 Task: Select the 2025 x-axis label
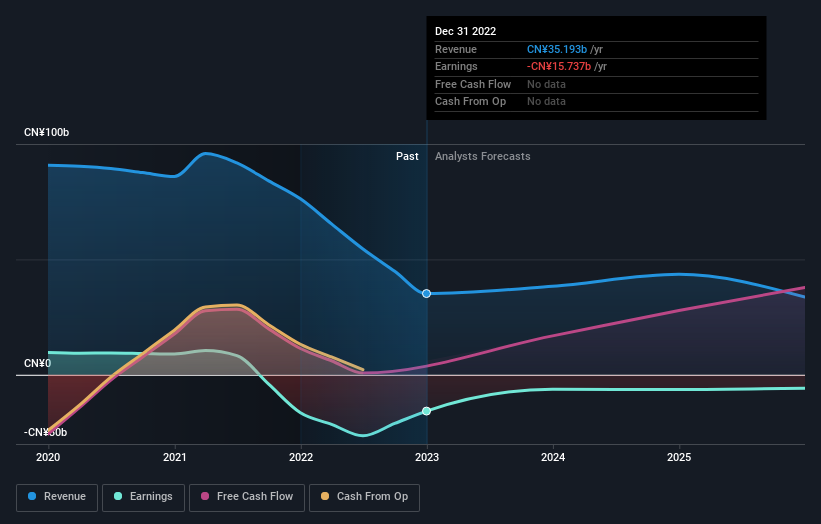click(x=679, y=457)
